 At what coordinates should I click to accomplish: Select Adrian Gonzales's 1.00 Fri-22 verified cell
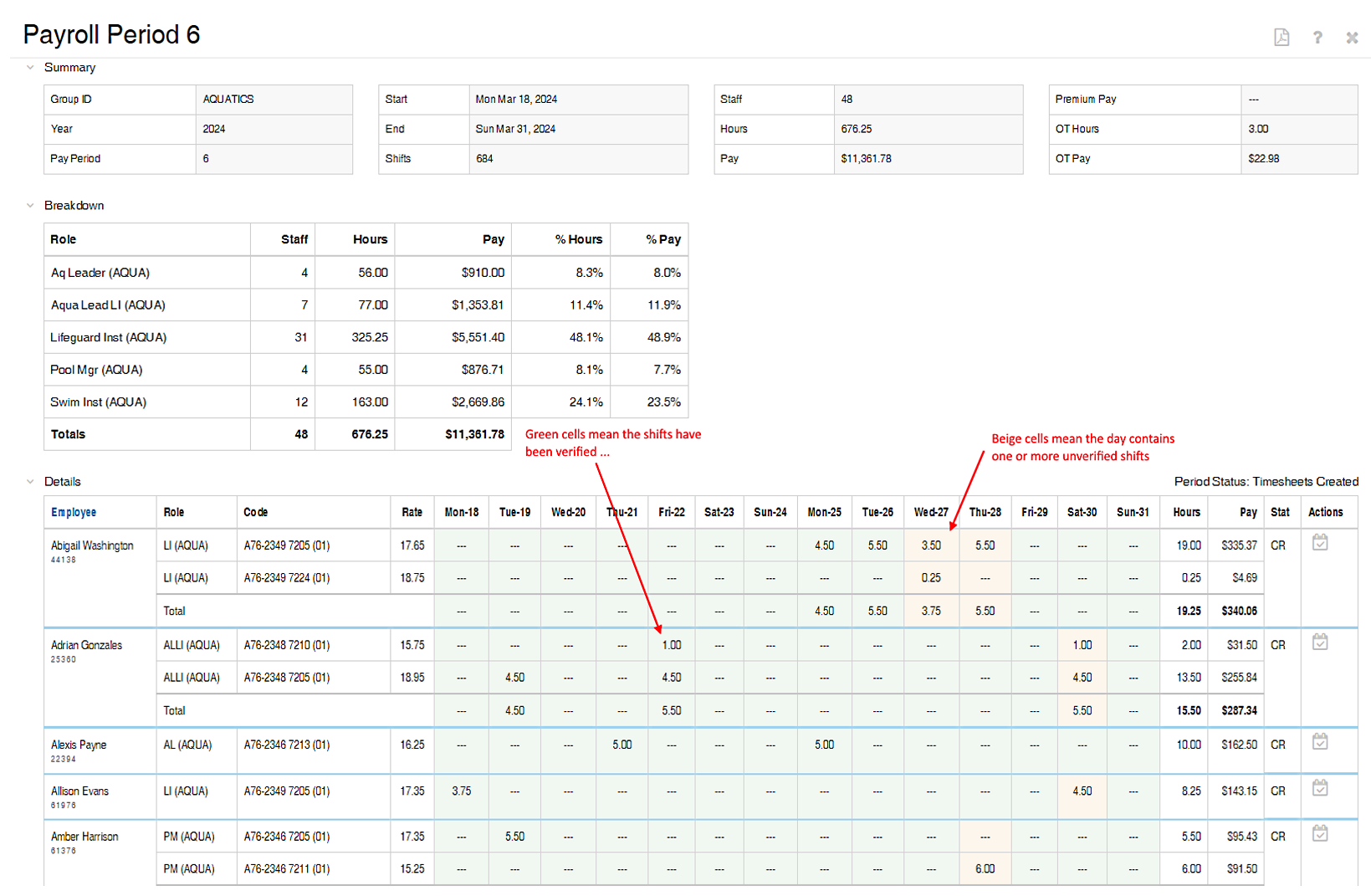(x=672, y=645)
